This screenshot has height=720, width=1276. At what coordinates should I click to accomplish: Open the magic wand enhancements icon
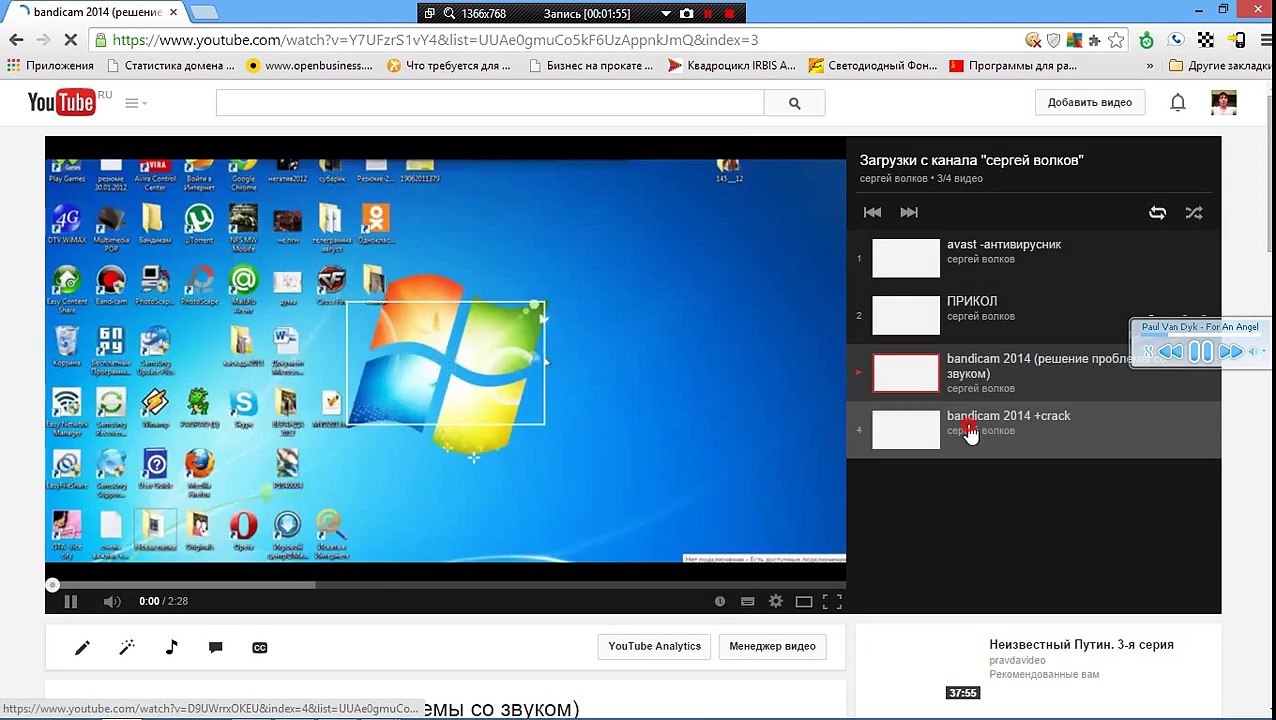127,647
